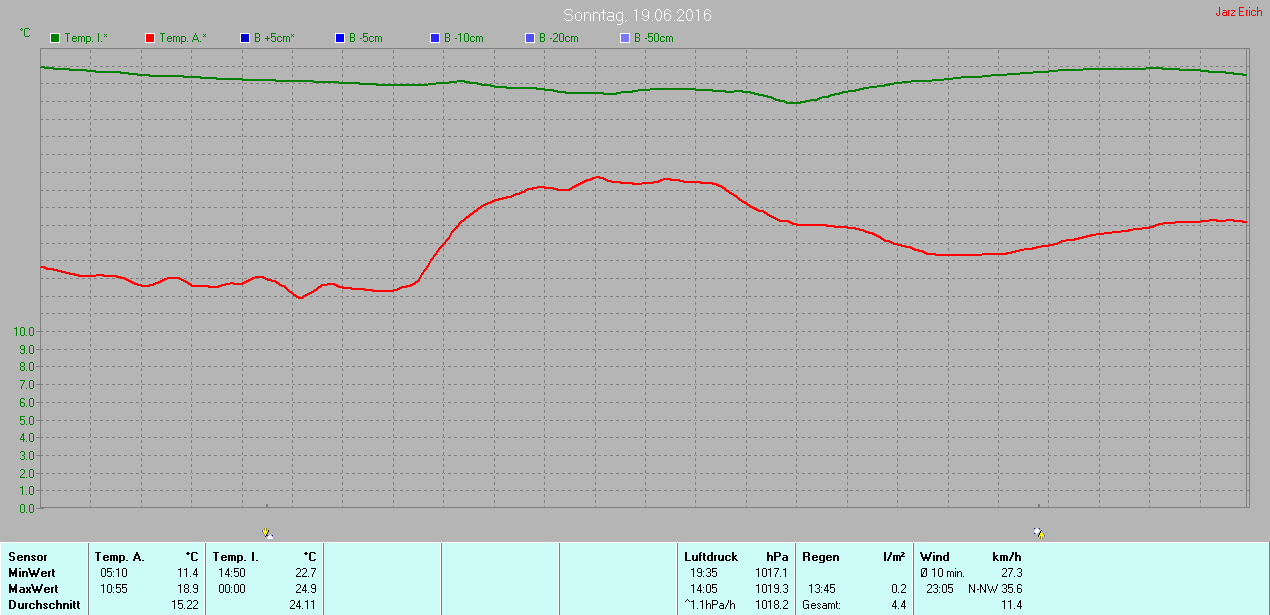Click the green Temp. I.* legend swatch
Viewport: 1270px width, 615px height.
point(56,38)
